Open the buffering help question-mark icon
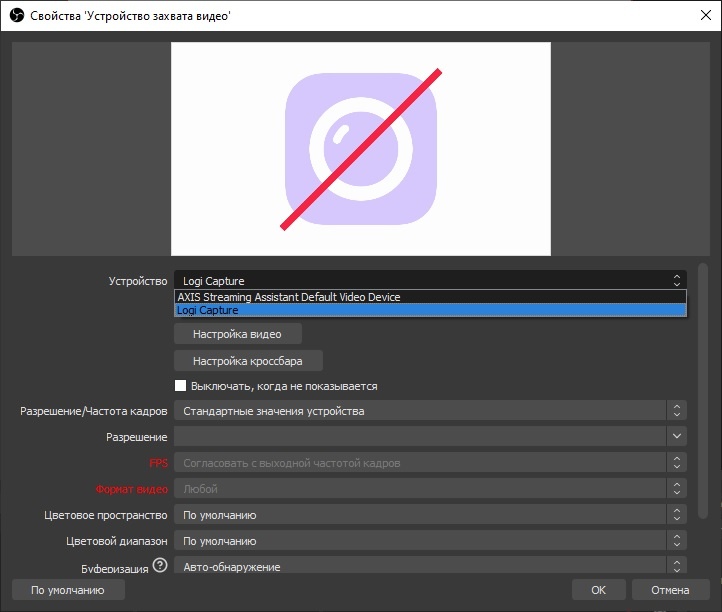The width and height of the screenshot is (722, 612). [160, 565]
